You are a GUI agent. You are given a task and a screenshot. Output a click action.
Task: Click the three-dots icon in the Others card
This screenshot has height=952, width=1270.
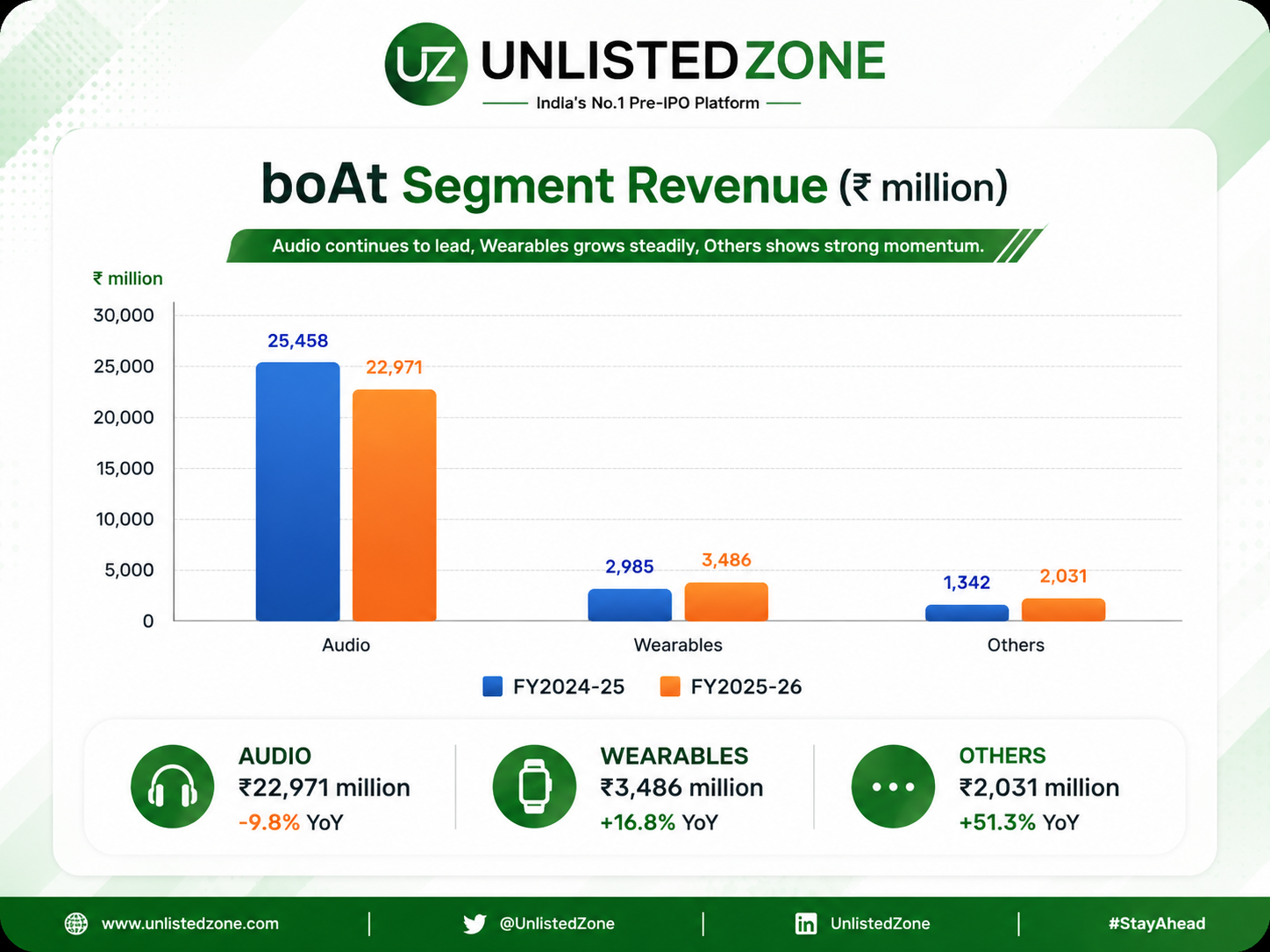(893, 786)
